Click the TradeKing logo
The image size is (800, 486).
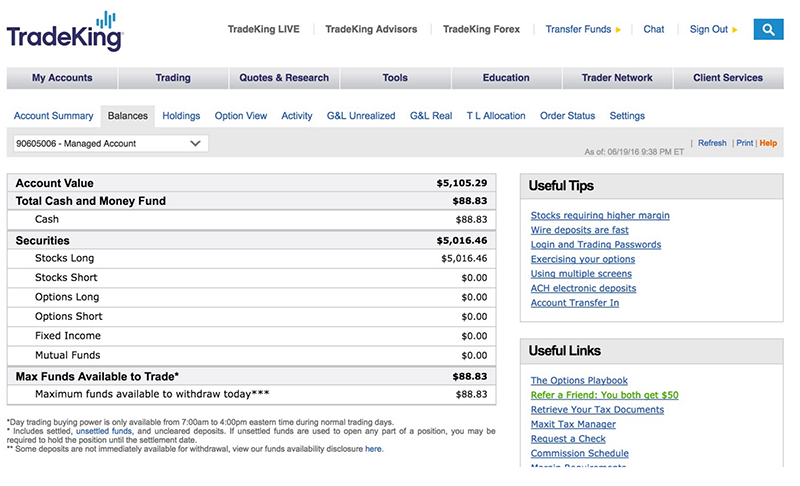click(x=65, y=32)
